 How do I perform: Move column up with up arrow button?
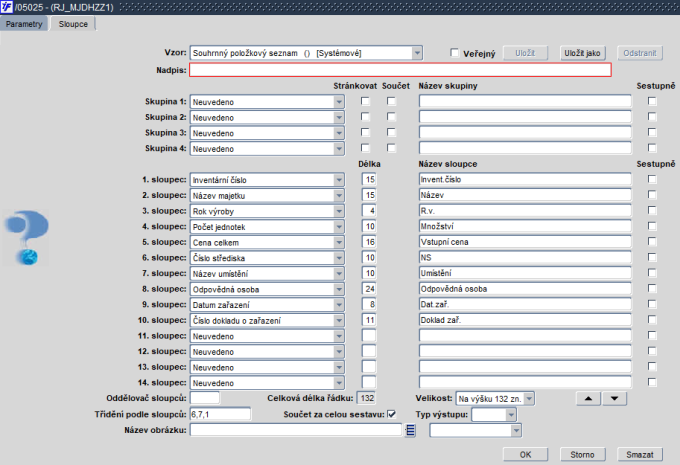tap(588, 399)
